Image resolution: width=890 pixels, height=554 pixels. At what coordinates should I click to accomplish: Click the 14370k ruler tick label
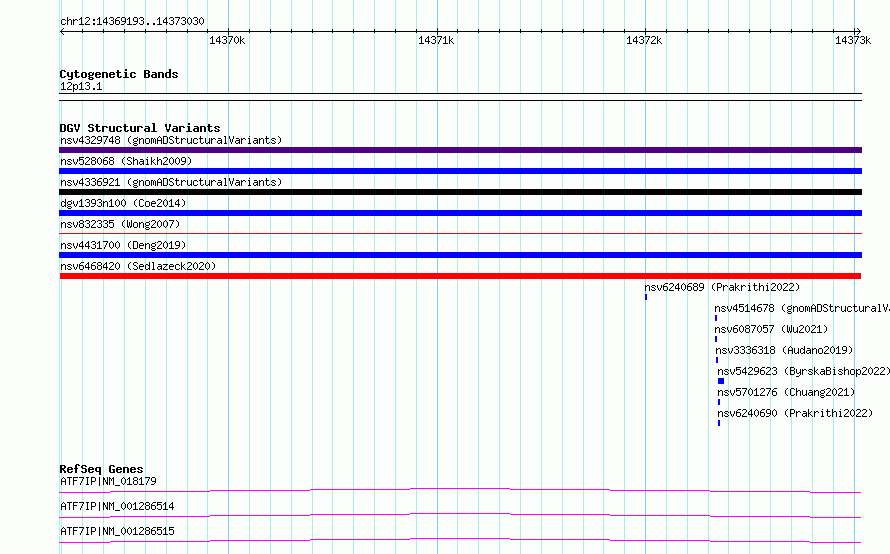click(x=227, y=40)
